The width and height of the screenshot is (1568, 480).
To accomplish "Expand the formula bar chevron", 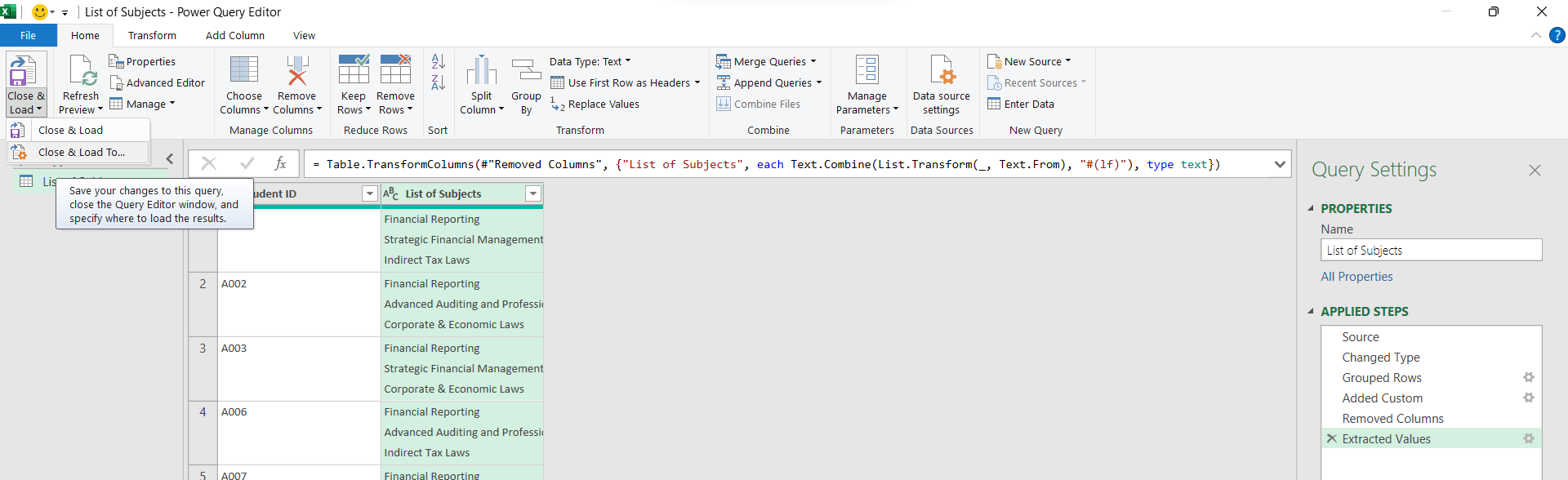I will [x=1280, y=164].
